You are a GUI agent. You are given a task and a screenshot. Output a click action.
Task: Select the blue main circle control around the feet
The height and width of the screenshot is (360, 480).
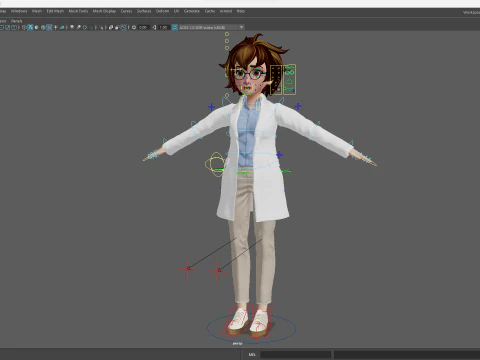click(x=251, y=328)
